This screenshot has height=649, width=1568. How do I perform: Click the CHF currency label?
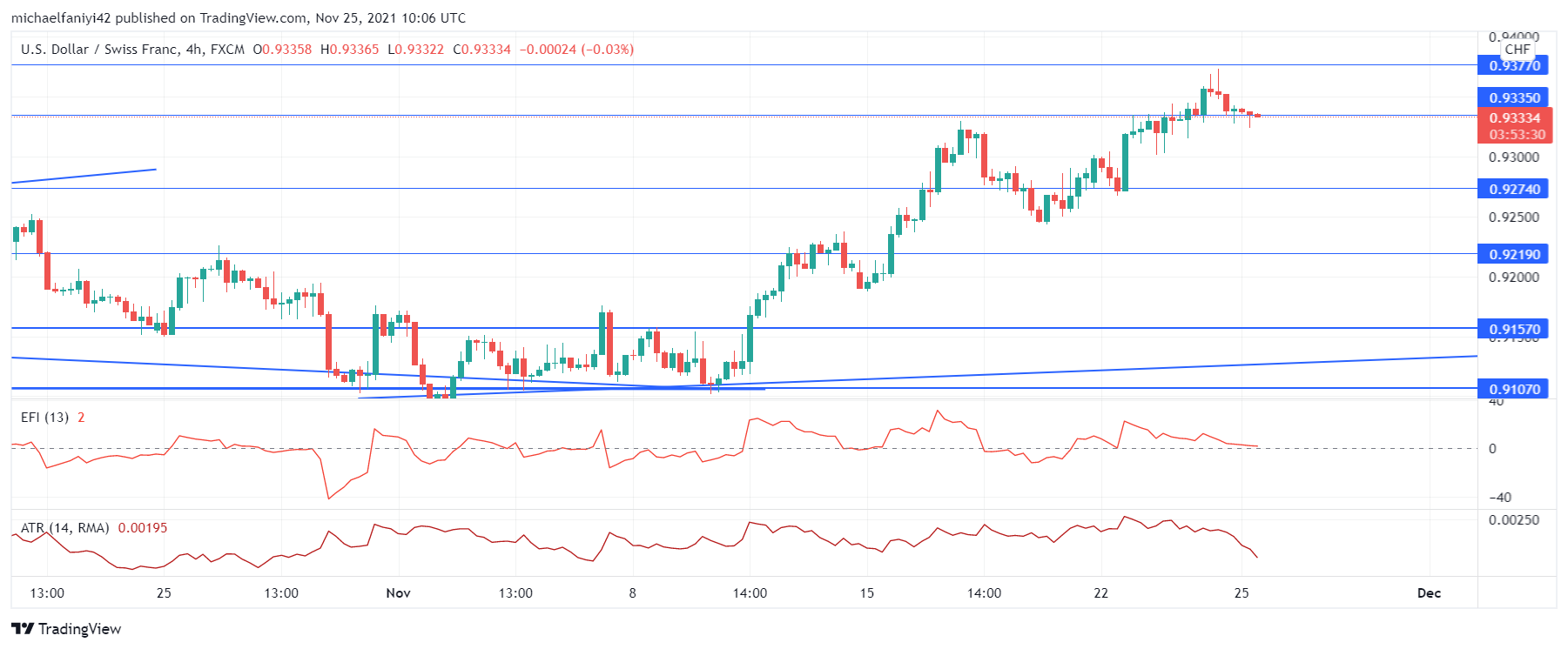(1518, 50)
